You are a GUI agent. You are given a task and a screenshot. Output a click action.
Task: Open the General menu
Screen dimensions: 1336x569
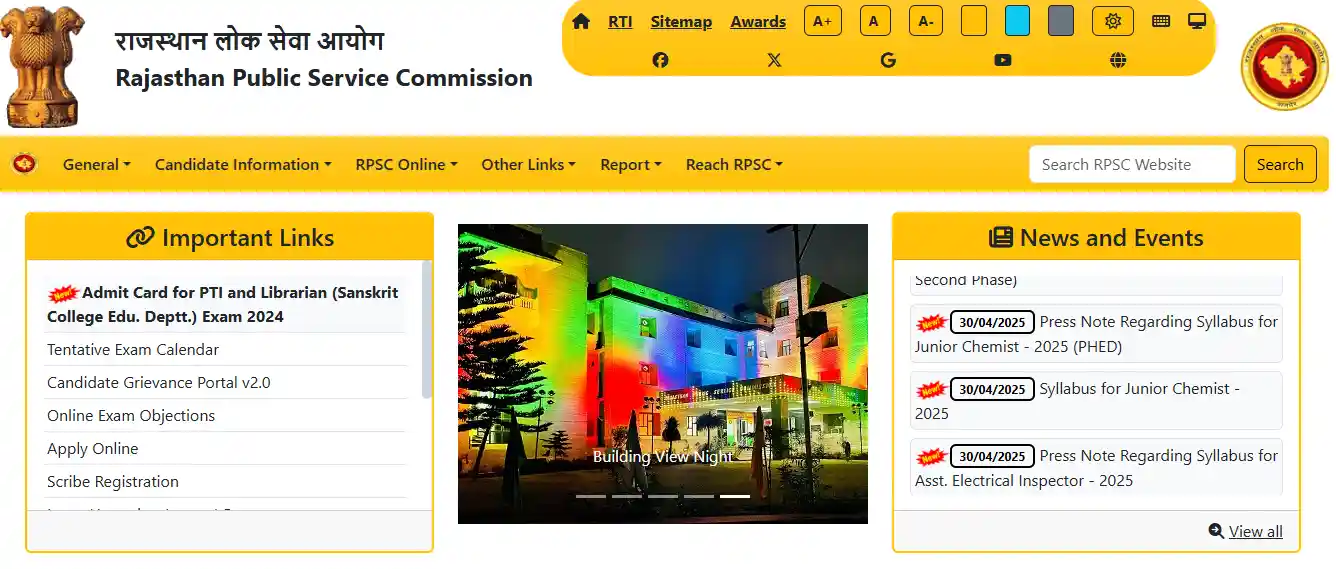96,165
